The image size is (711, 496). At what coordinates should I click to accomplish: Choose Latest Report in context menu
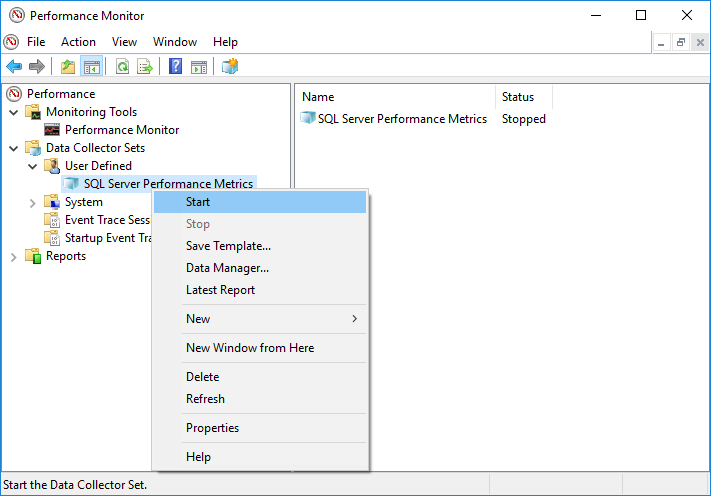click(260, 290)
